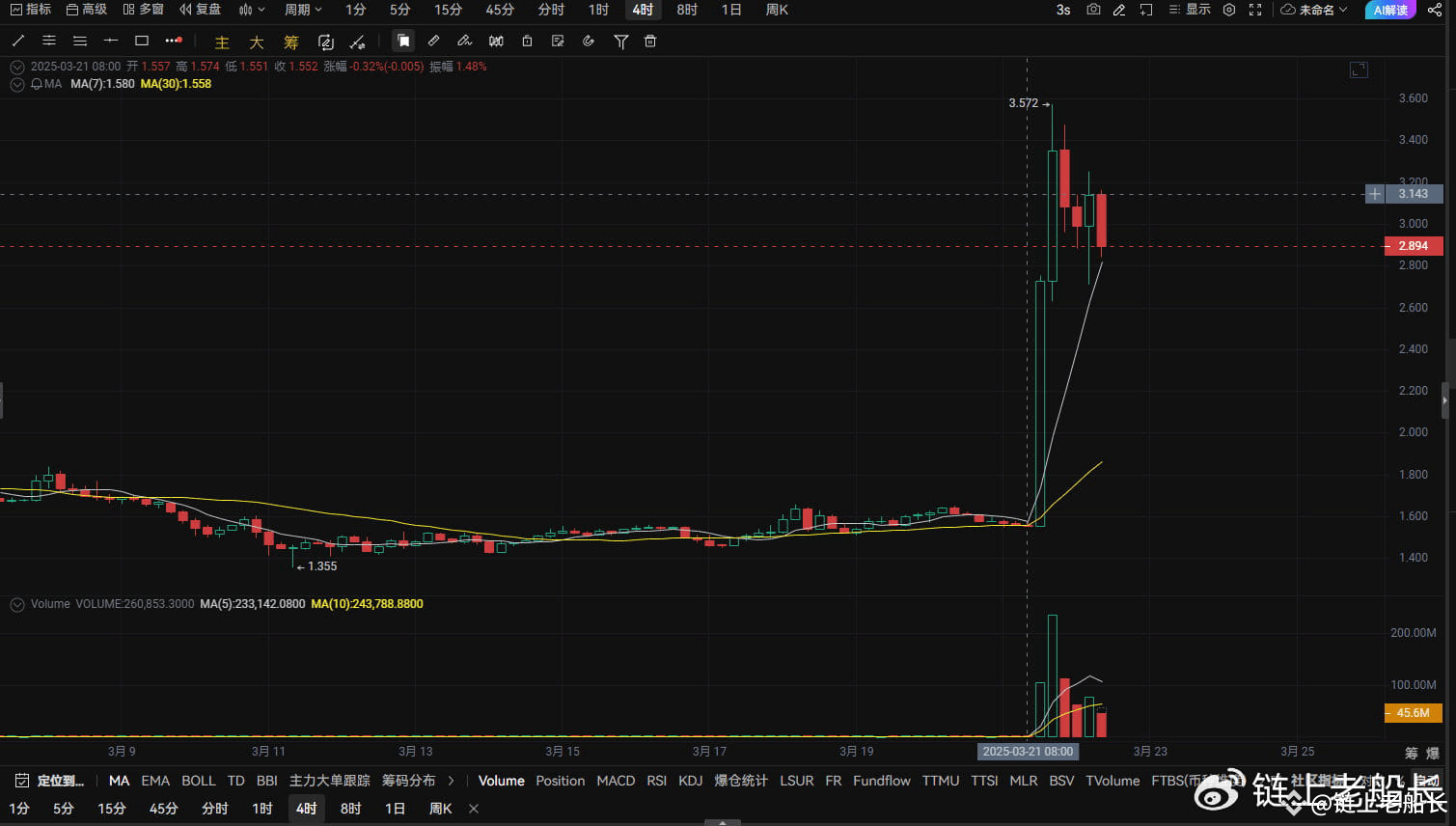This screenshot has width=1456, height=826.
Task: Open more drawing tools (three dots)
Action: (x=174, y=41)
